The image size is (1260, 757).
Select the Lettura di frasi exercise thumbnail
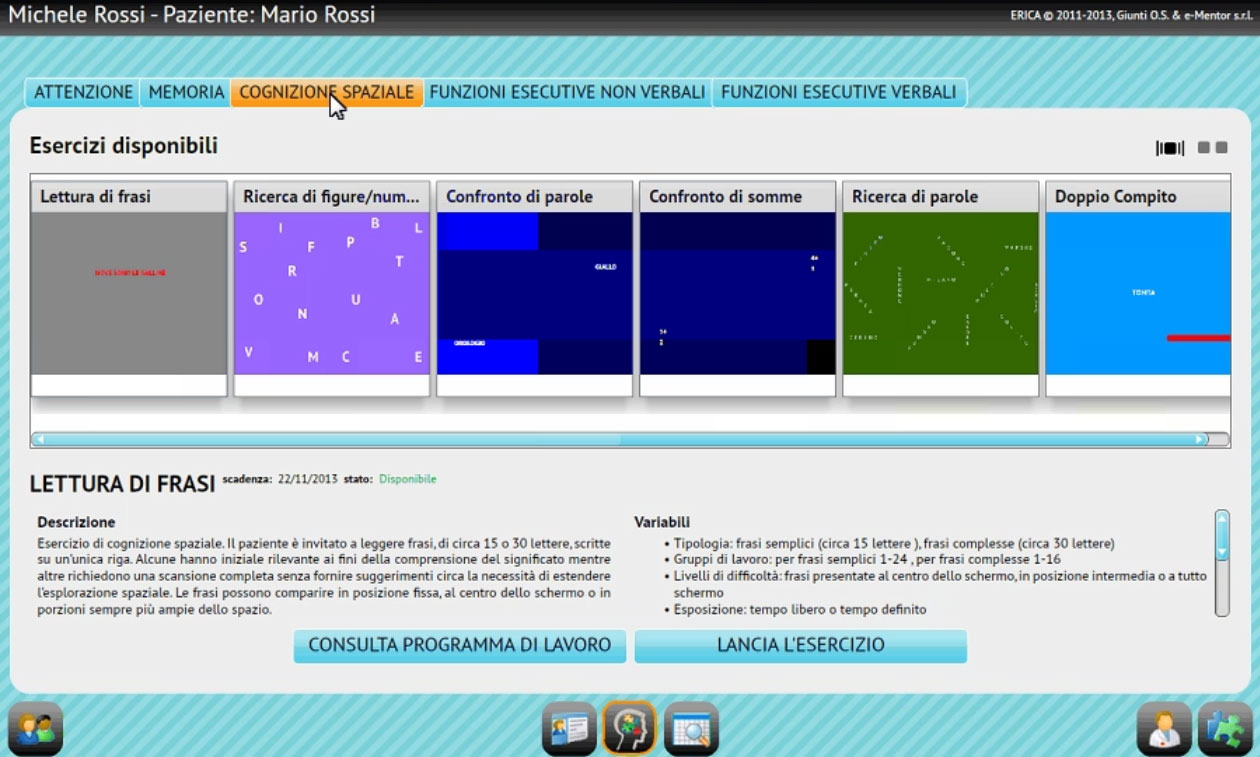pyautogui.click(x=129, y=292)
